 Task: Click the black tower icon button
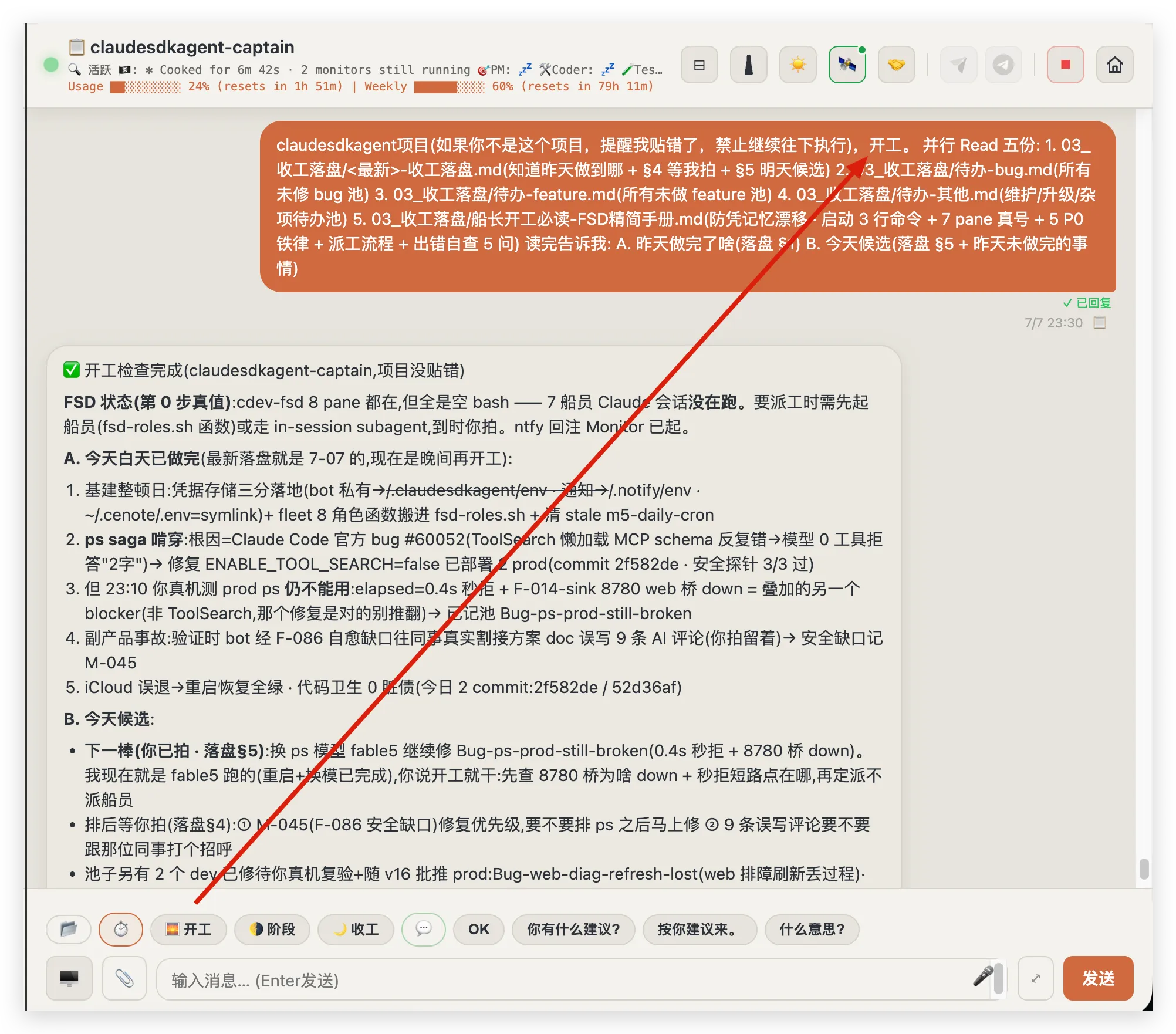tap(748, 65)
